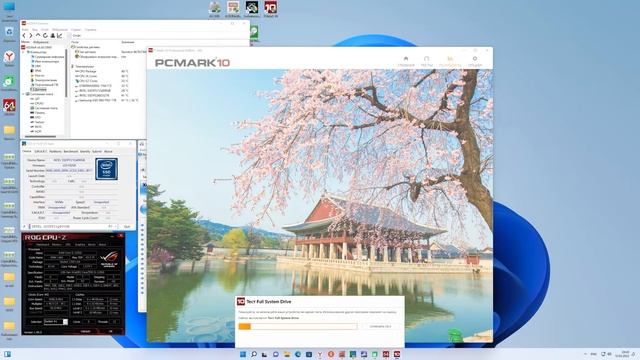Open the Mainboard tab in ROG CPU-Z

pyautogui.click(x=42, y=244)
